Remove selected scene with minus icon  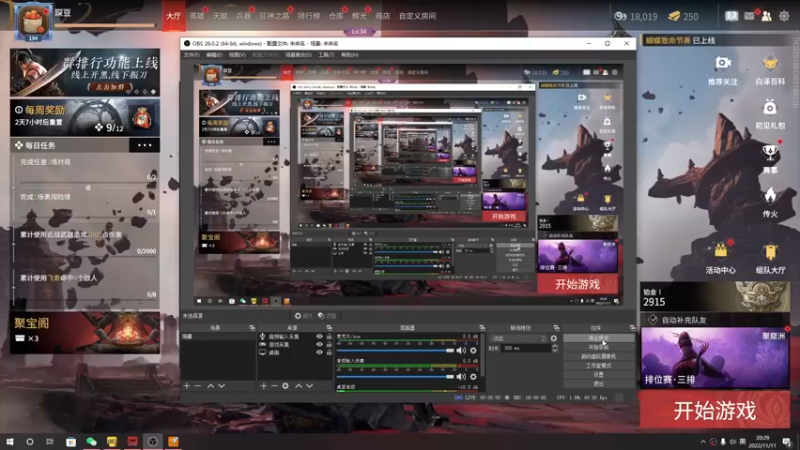pos(198,386)
